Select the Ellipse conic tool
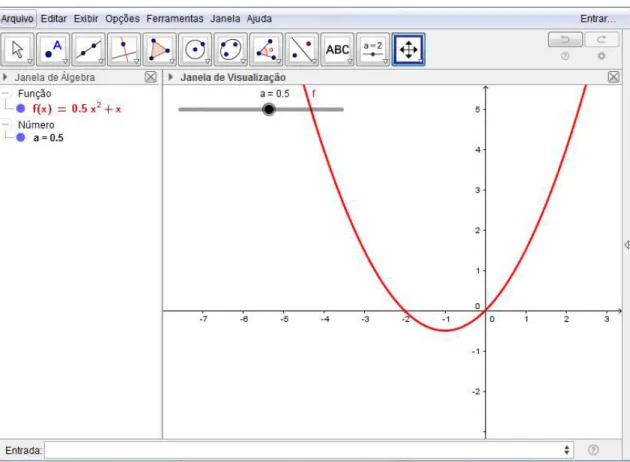 231,50
